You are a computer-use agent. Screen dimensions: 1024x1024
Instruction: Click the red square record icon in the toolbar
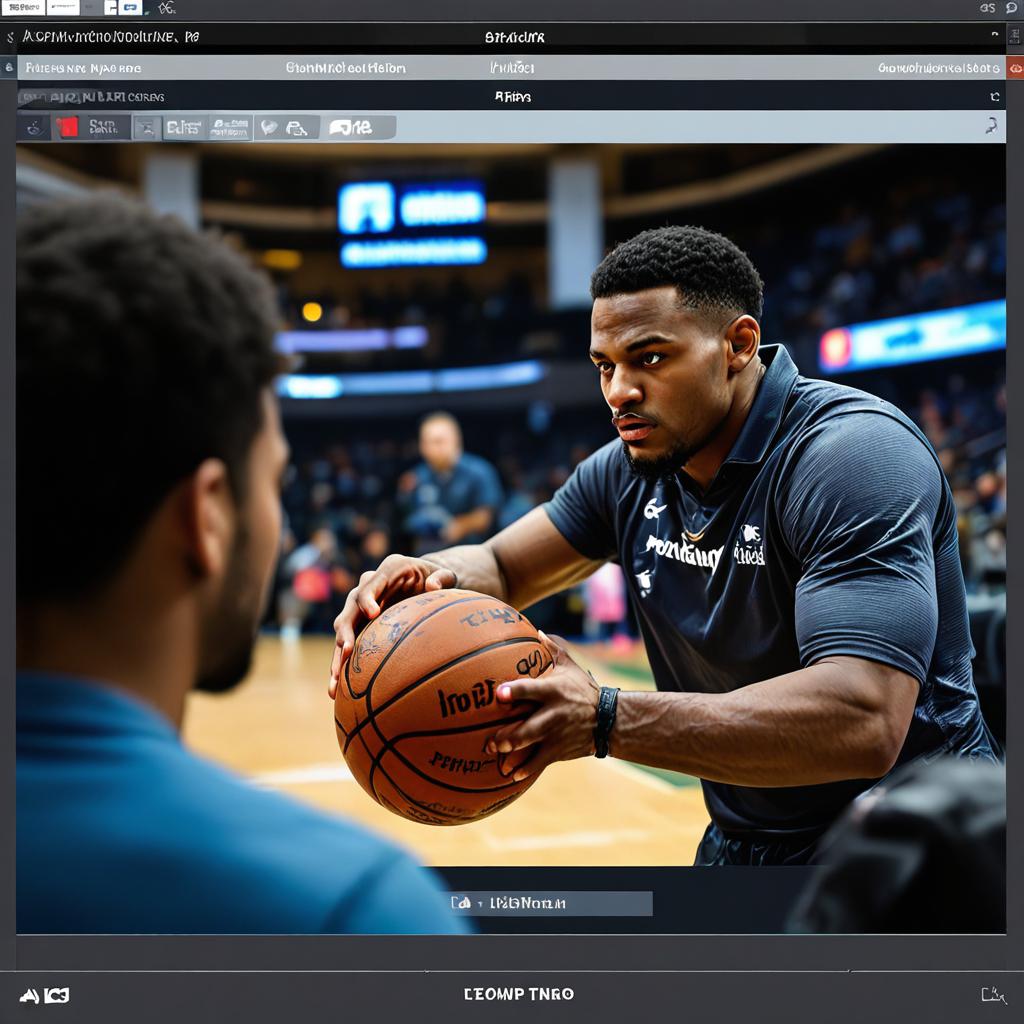[67, 127]
